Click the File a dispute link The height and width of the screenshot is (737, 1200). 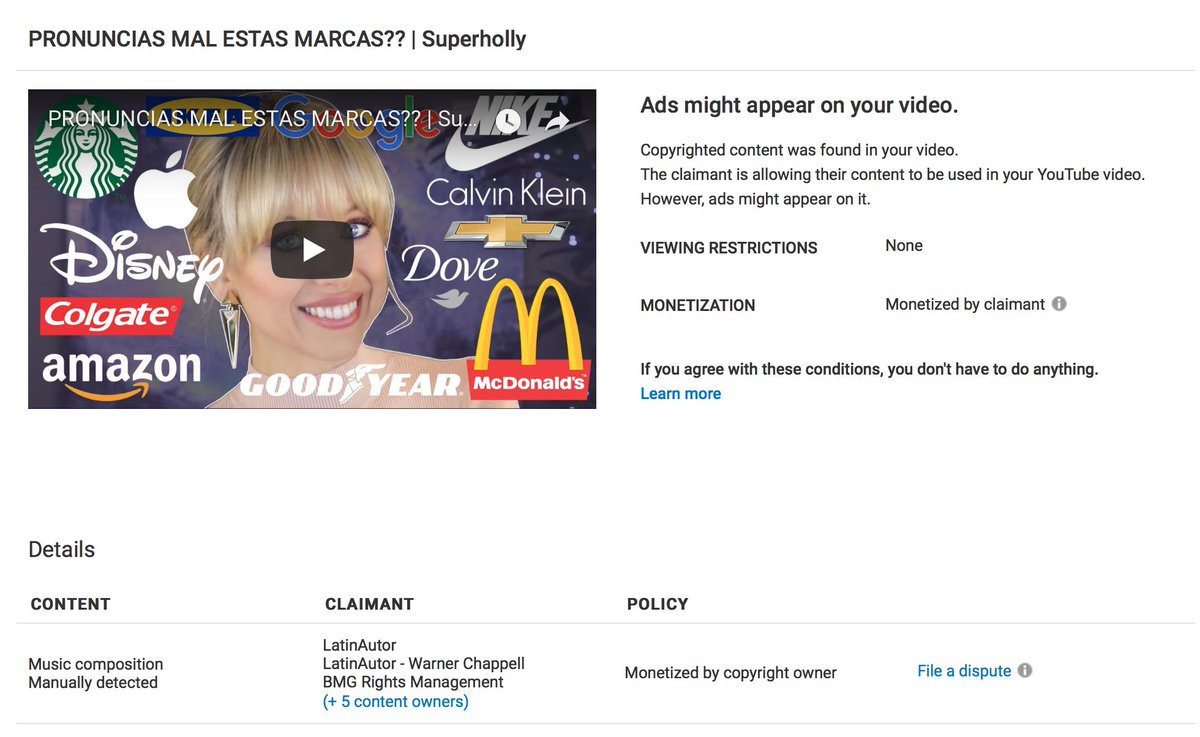964,671
